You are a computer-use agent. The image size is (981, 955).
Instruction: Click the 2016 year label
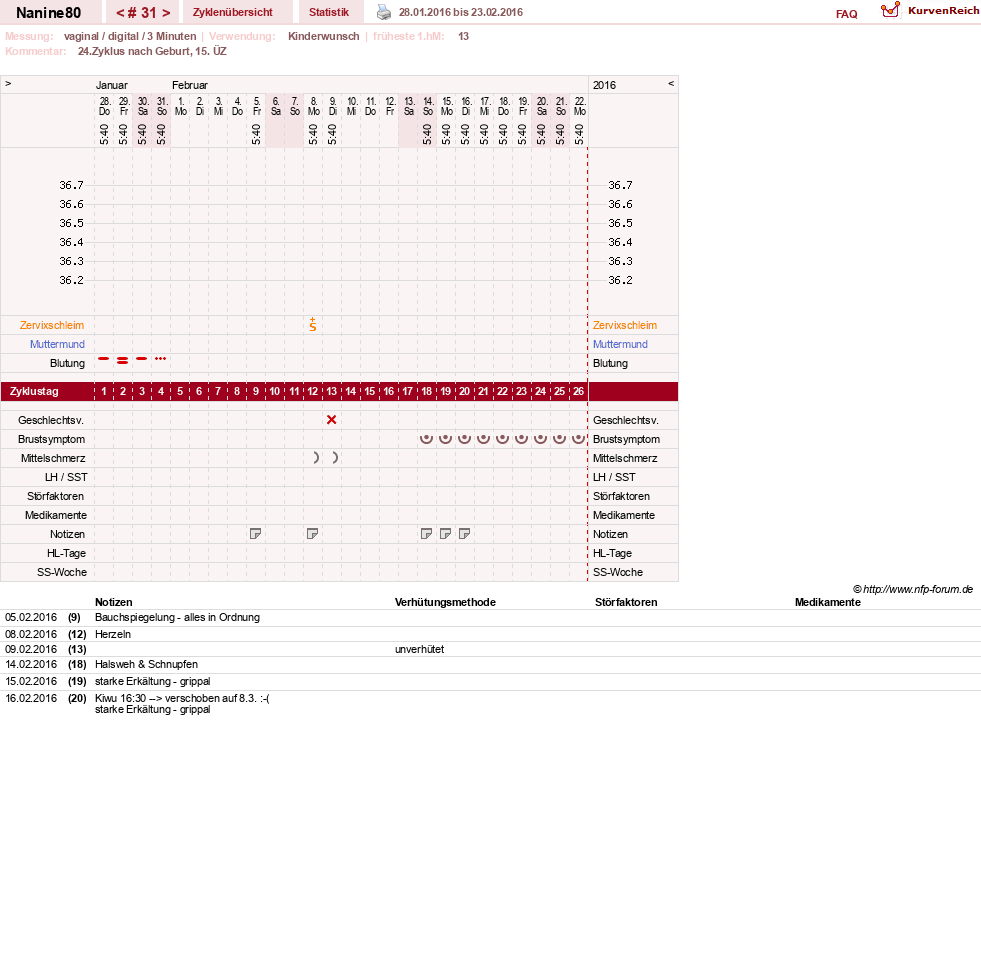604,85
